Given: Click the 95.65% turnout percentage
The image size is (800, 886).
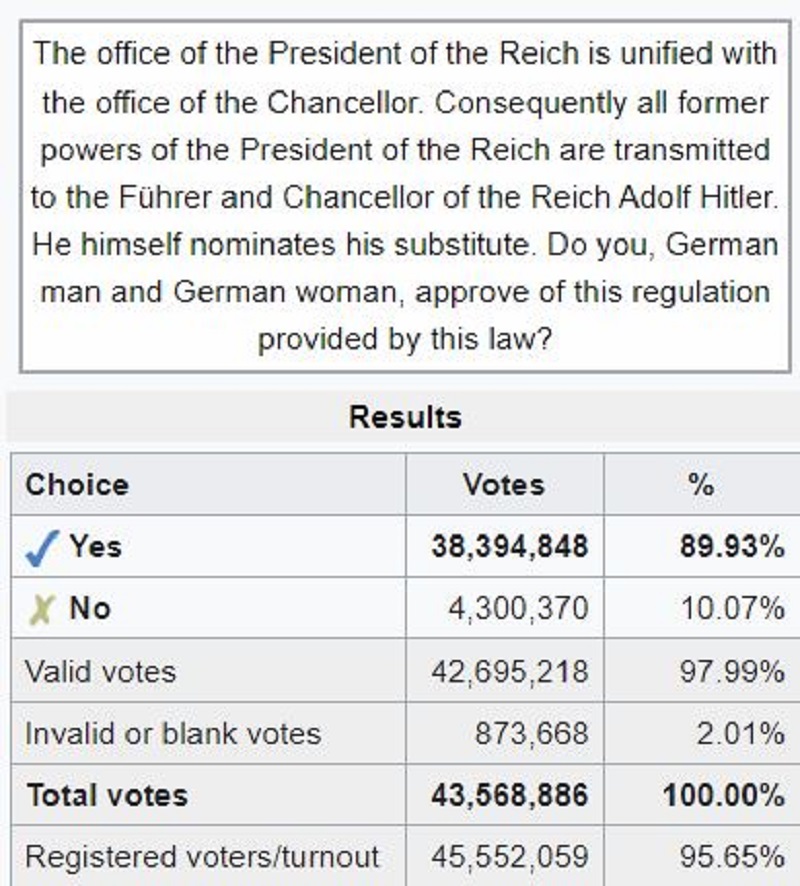Looking at the screenshot, I should tap(734, 857).
